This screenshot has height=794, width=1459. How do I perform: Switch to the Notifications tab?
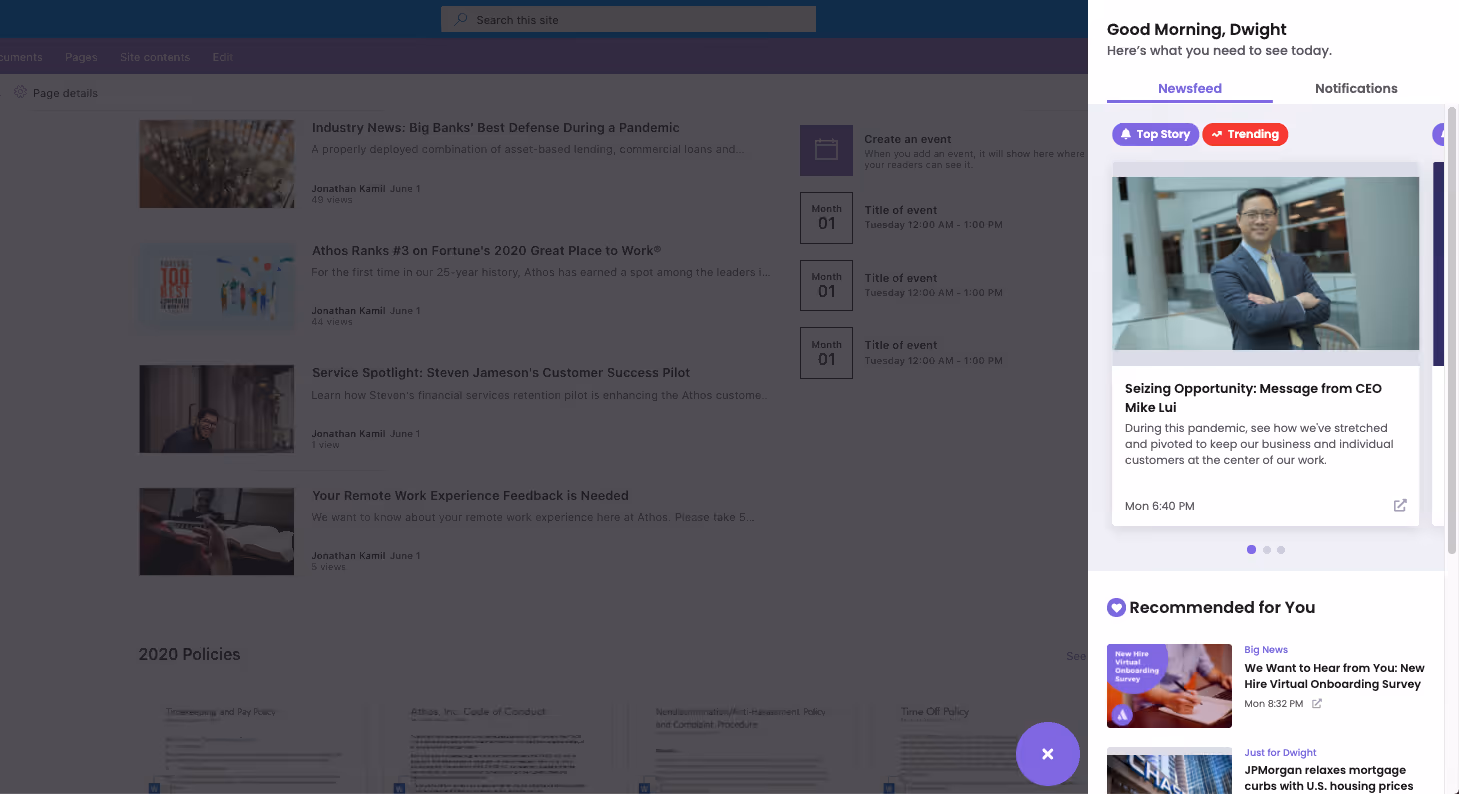(1355, 88)
